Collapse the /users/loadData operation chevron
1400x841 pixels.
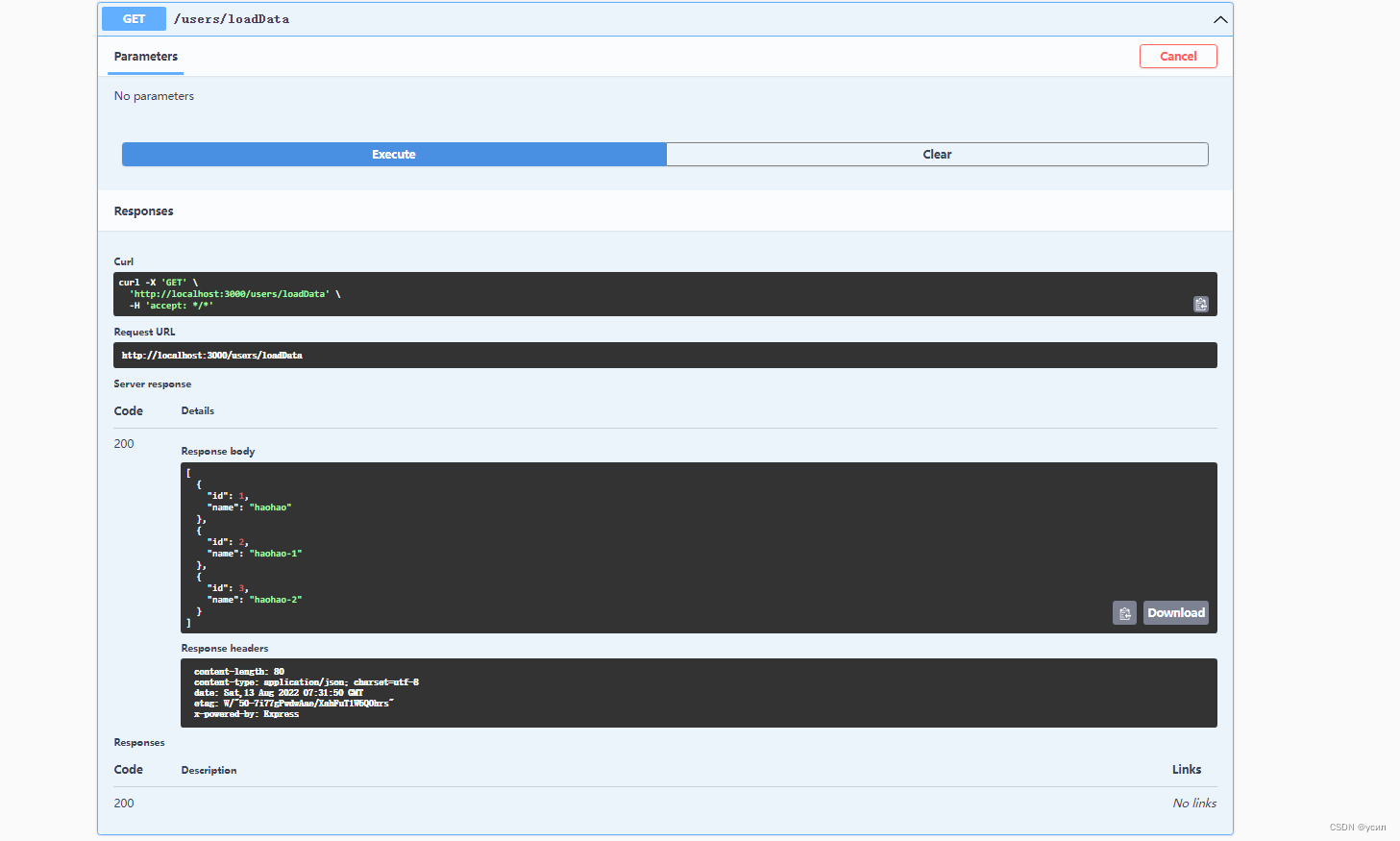tap(1219, 19)
